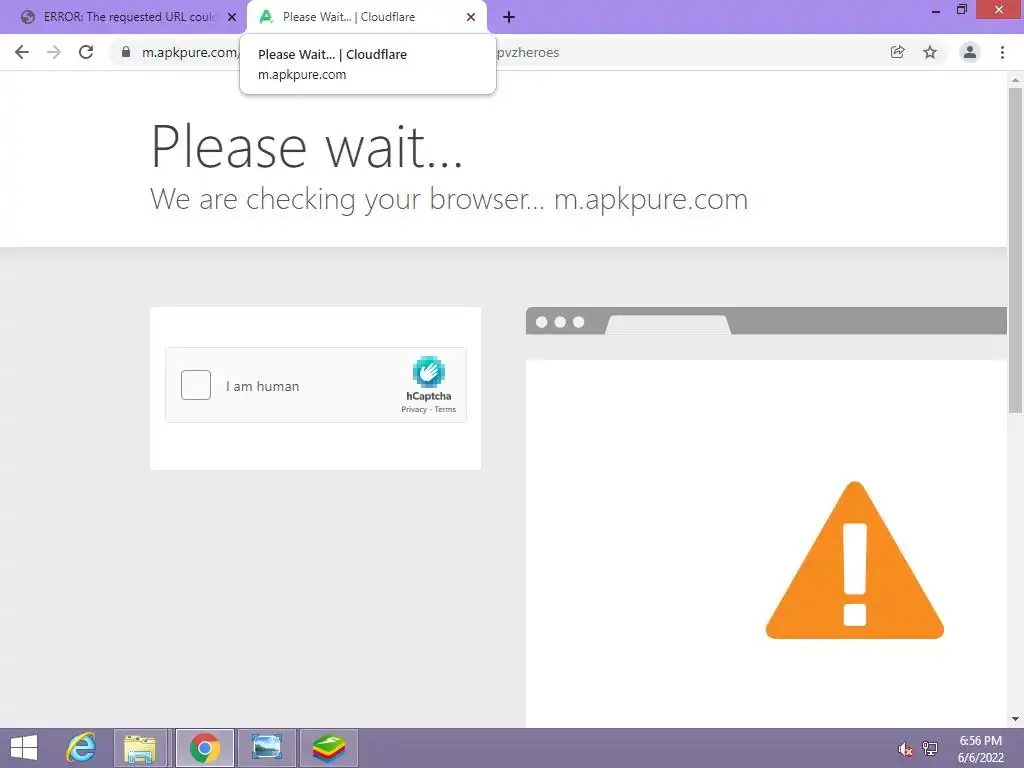Click the hCaptcha logo icon
Image resolution: width=1024 pixels, height=768 pixels.
click(x=428, y=372)
